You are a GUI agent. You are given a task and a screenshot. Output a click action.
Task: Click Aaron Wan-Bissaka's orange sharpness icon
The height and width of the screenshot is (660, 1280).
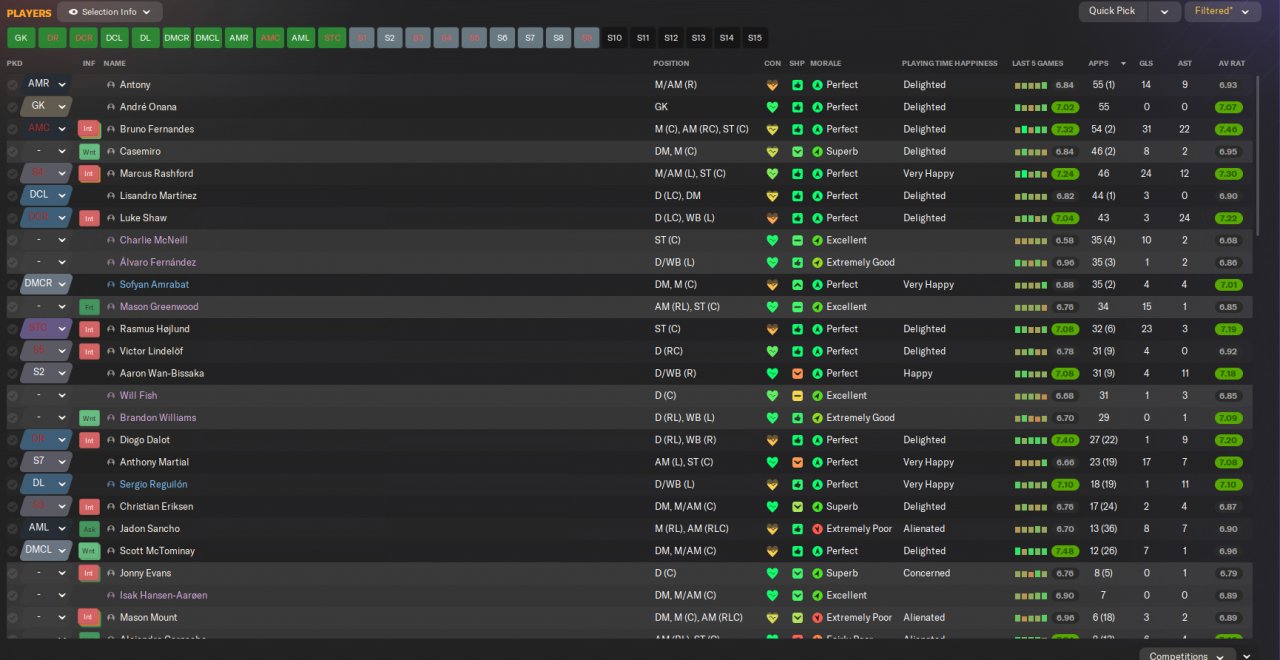[797, 373]
